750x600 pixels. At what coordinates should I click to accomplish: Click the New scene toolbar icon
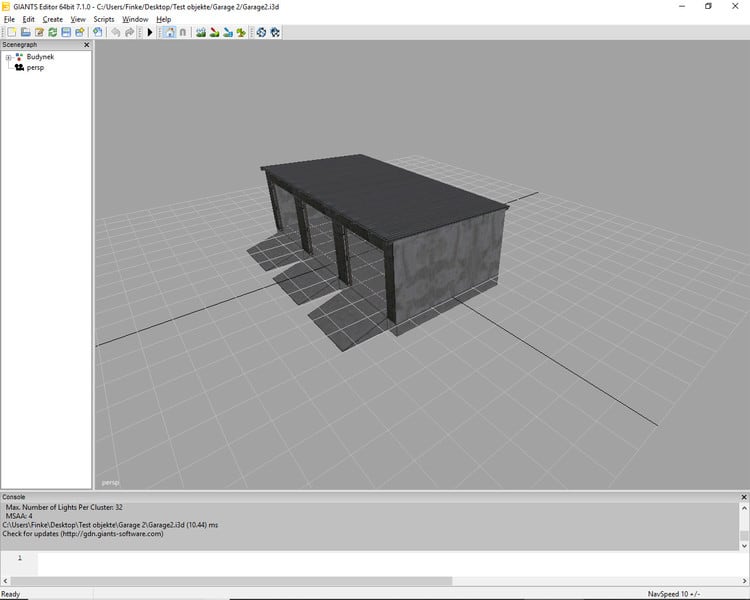click(10, 32)
